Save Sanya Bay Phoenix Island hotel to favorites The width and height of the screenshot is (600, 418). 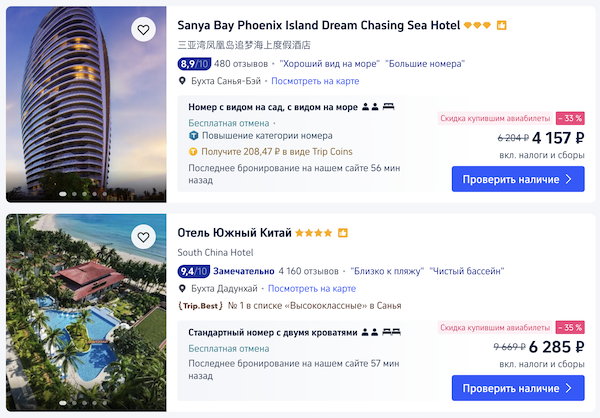pos(144,30)
